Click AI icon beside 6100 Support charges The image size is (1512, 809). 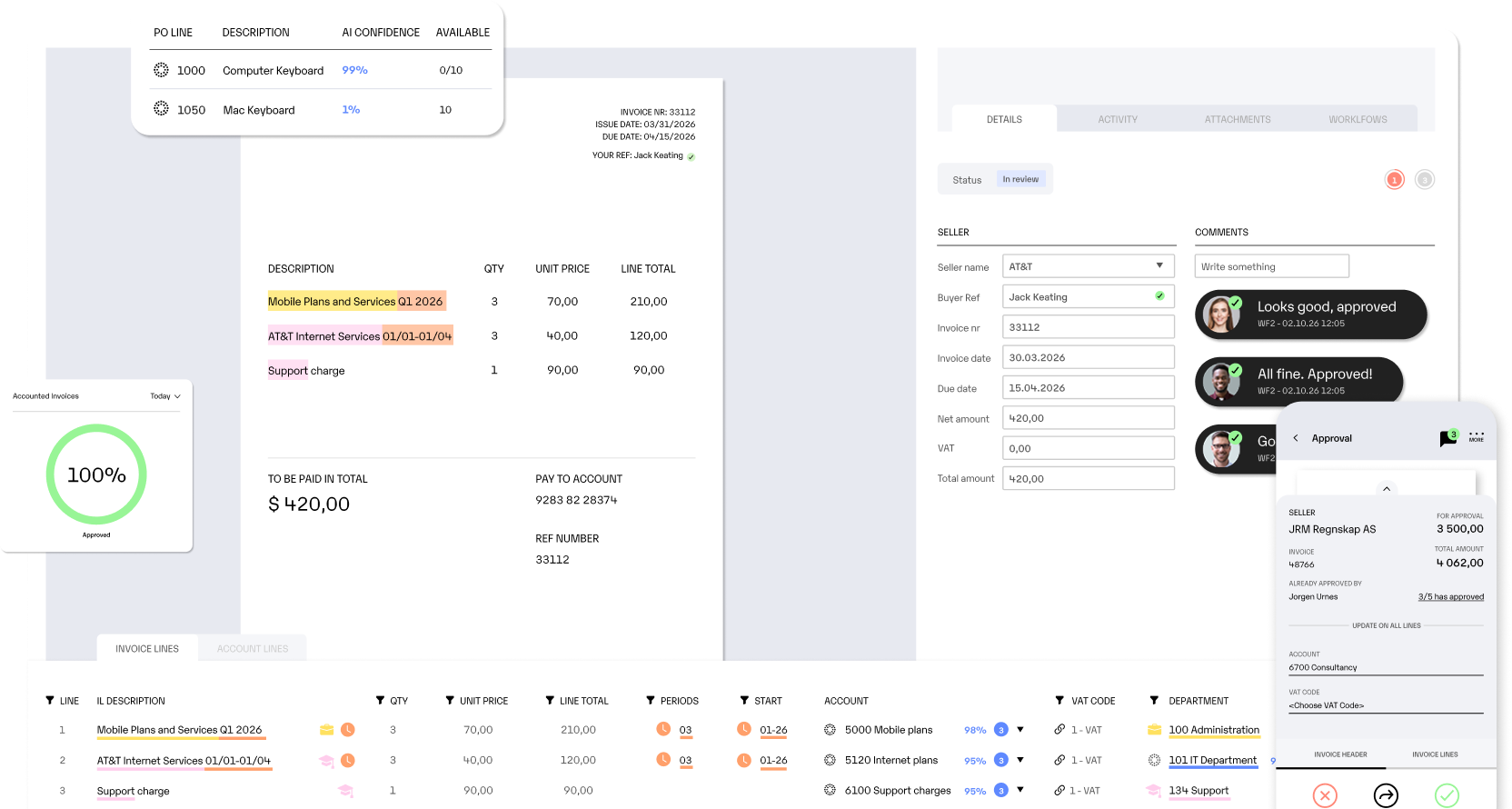point(830,790)
